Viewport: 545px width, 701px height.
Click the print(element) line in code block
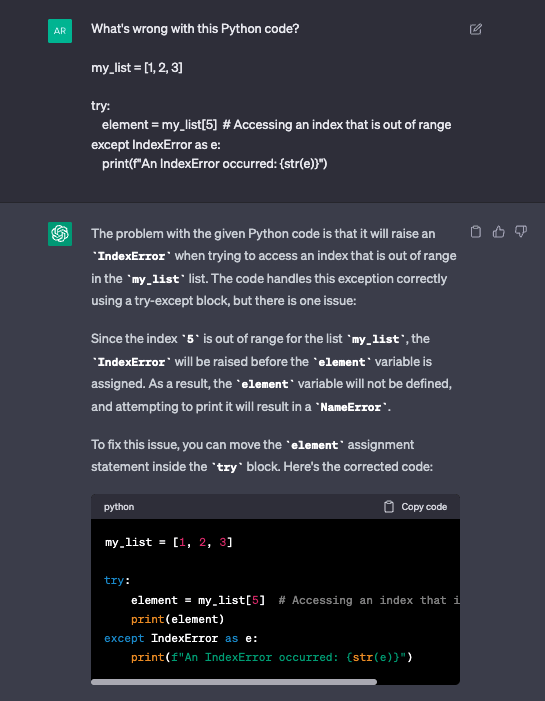177,619
